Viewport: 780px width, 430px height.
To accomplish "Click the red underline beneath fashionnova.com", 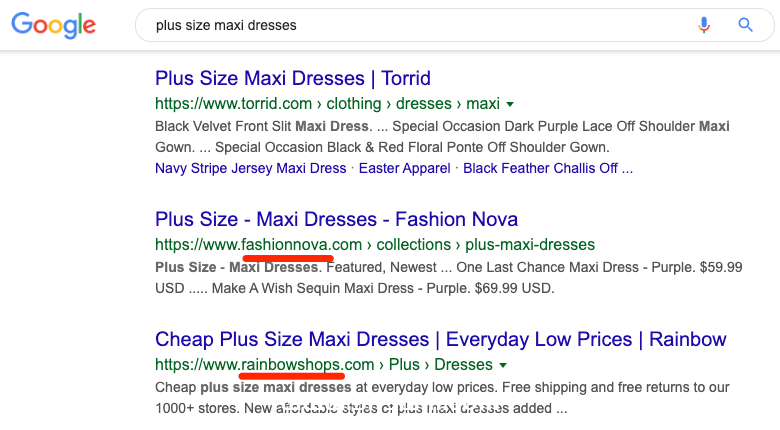I will click(287, 256).
